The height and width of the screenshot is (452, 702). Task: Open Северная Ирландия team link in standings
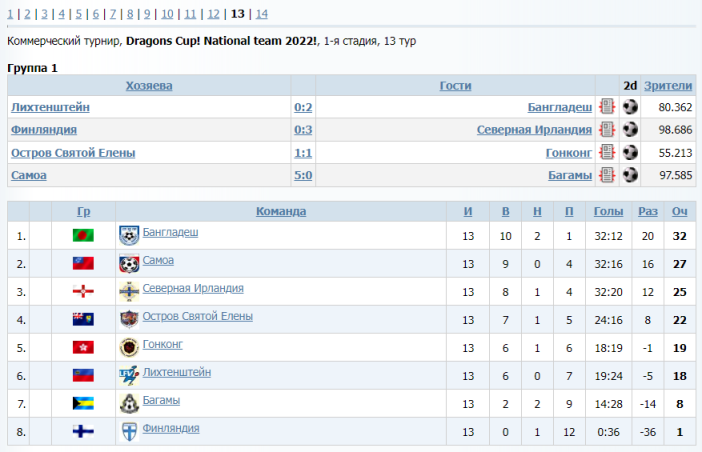(x=193, y=289)
